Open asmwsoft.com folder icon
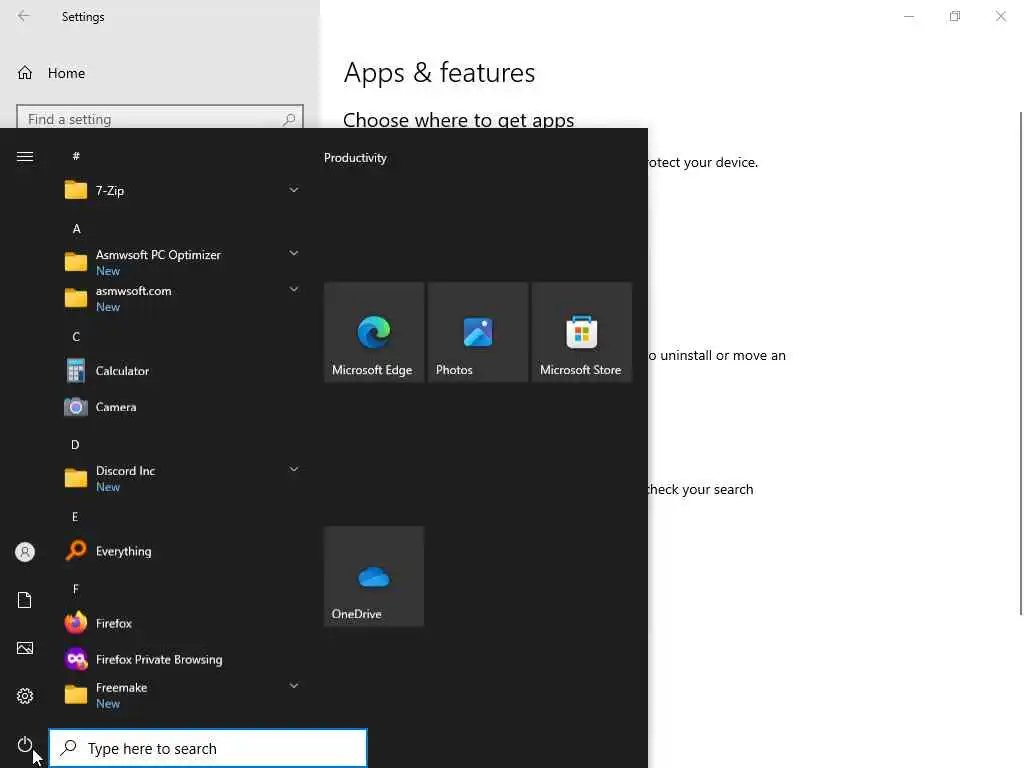 (x=76, y=298)
